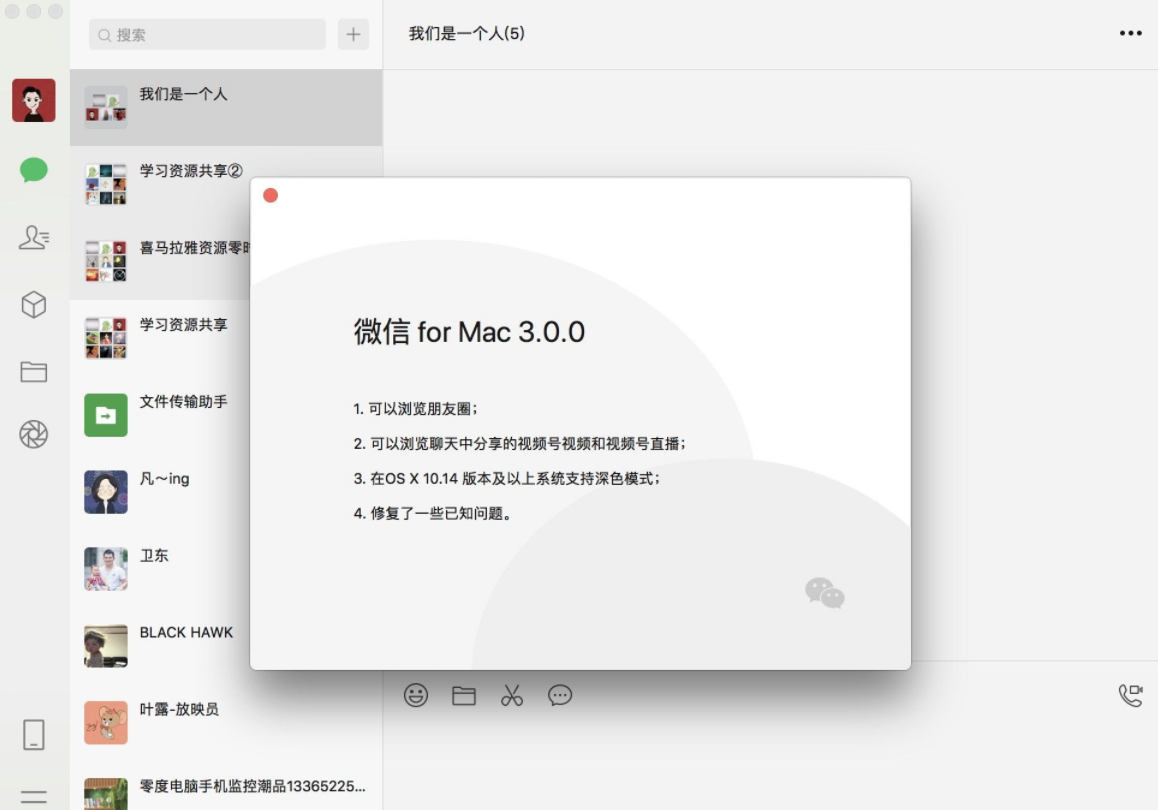Close the 微信 for Mac 3.0.0 dialog

(x=270, y=195)
